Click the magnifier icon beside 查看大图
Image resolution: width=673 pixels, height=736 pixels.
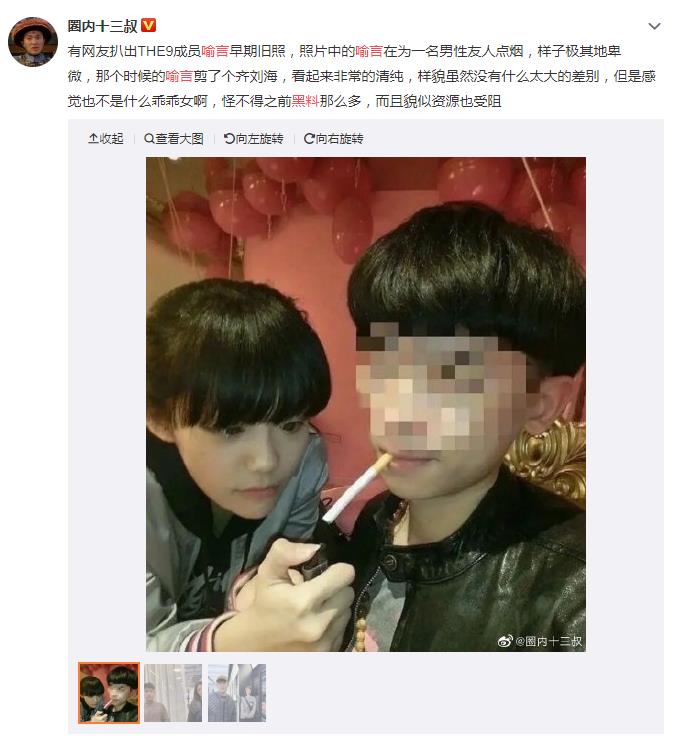pos(149,138)
